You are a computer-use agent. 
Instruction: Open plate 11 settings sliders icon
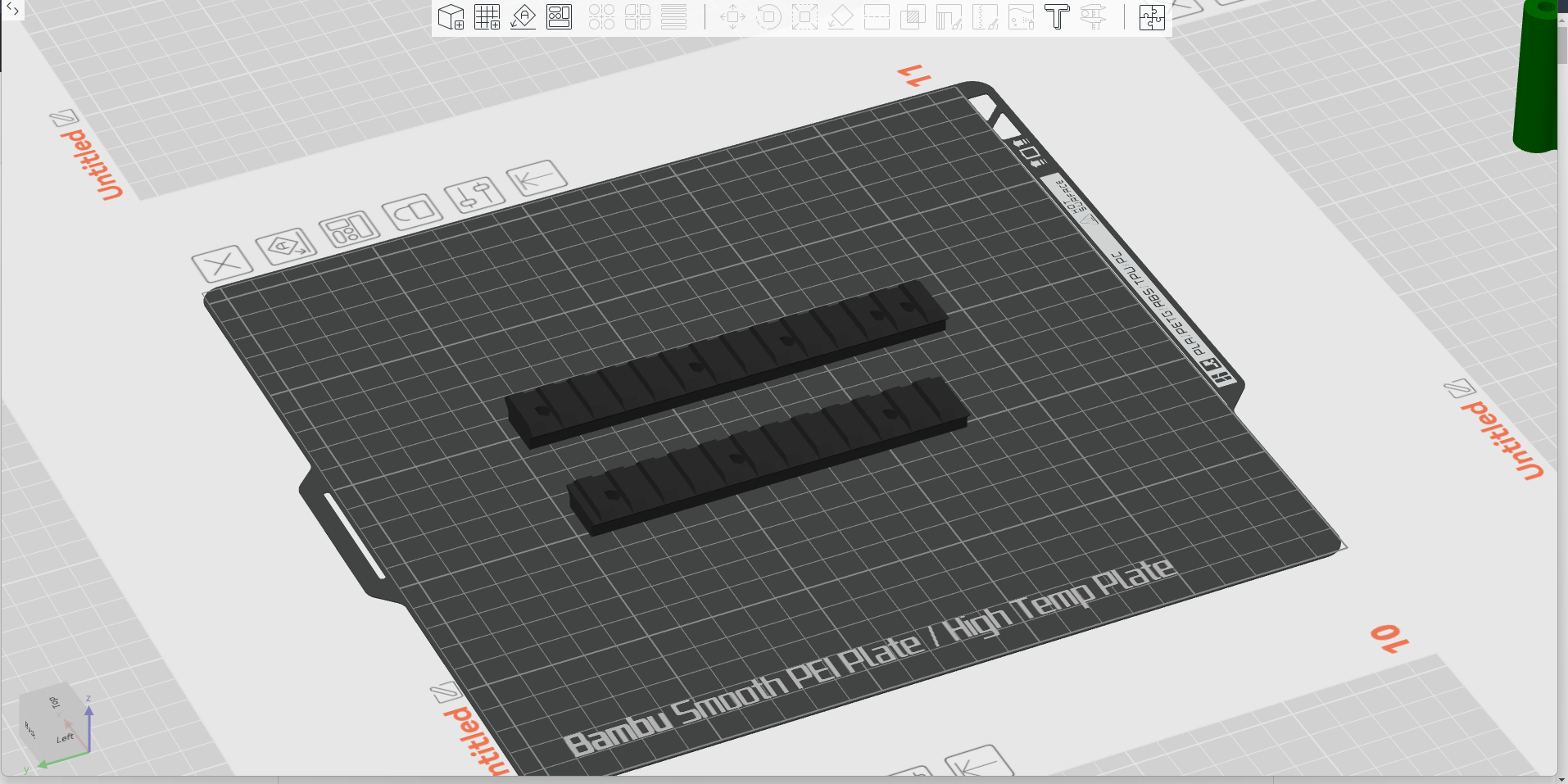[x=474, y=195]
